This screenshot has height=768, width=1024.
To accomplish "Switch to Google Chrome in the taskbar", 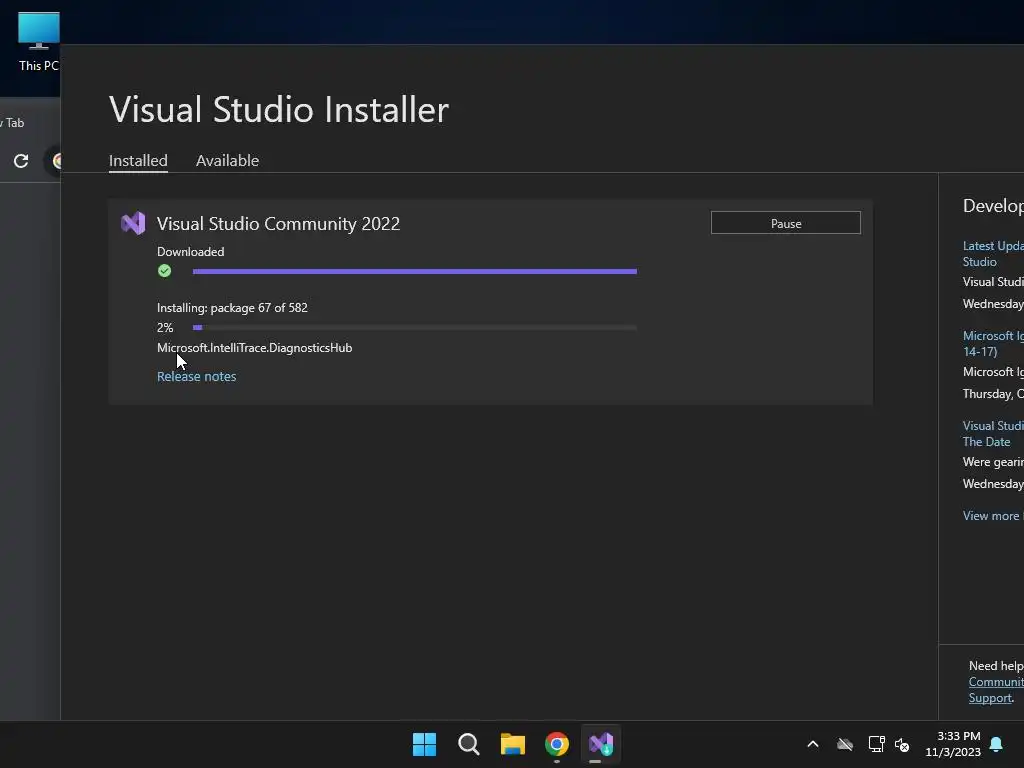I will click(557, 744).
